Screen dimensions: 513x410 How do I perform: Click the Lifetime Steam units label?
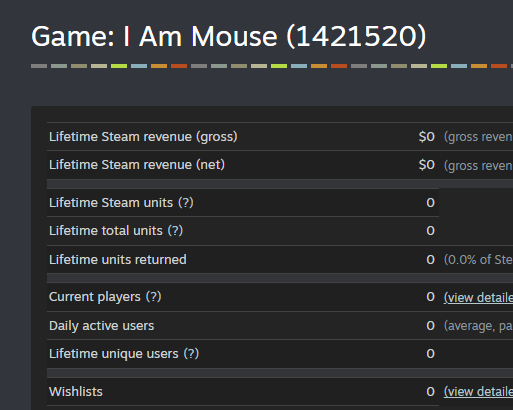coord(111,203)
